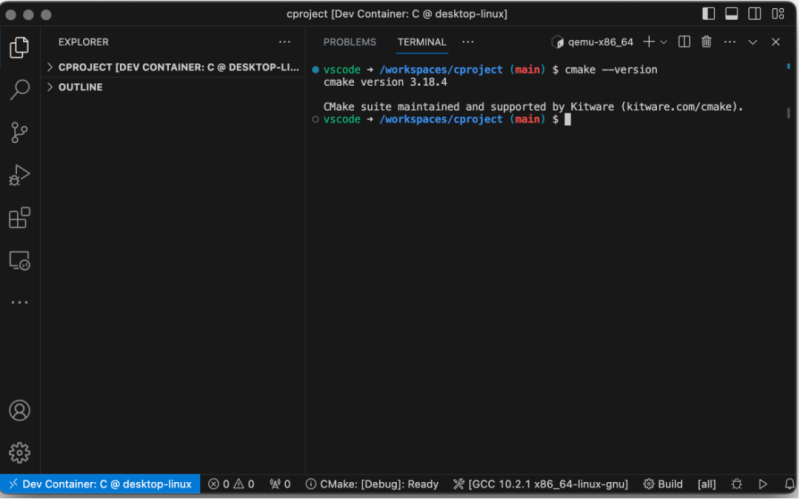Split the terminal pane
This screenshot has width=800, height=499.
point(684,42)
